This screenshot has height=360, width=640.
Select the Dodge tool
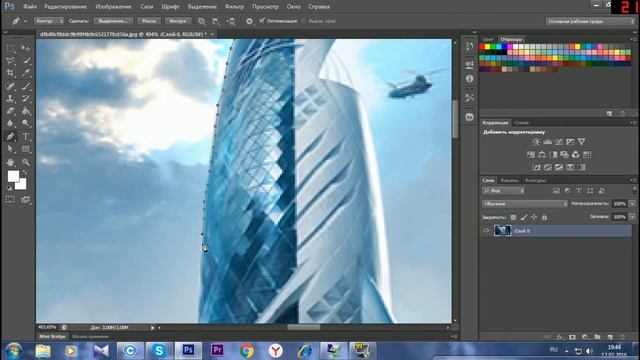tap(26, 123)
